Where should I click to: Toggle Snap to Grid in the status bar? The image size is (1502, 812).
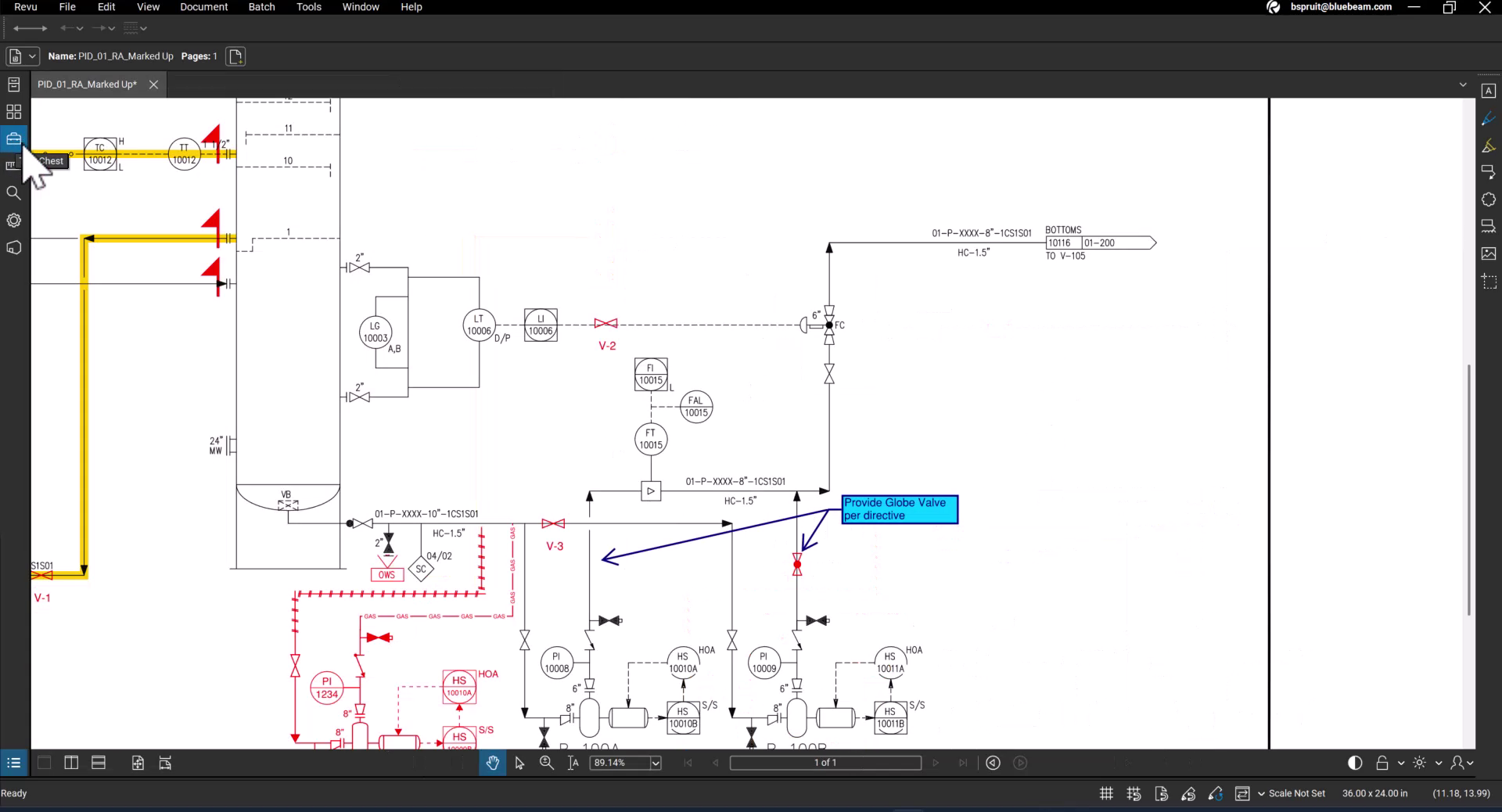[x=1134, y=793]
